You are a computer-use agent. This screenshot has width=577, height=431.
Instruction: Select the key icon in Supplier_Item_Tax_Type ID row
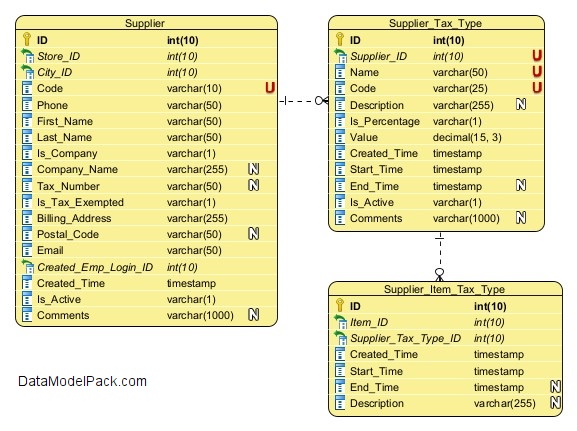click(x=340, y=305)
